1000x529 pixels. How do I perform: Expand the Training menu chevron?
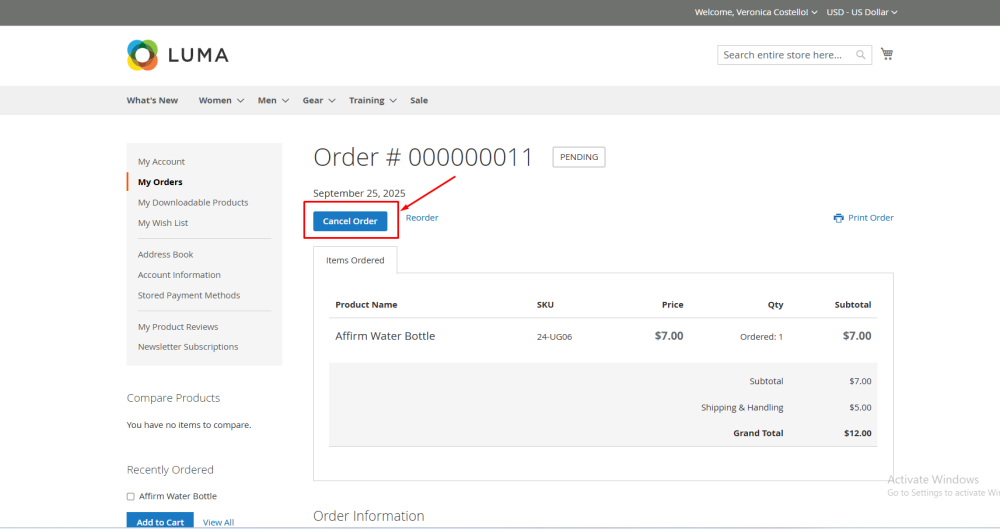point(393,101)
